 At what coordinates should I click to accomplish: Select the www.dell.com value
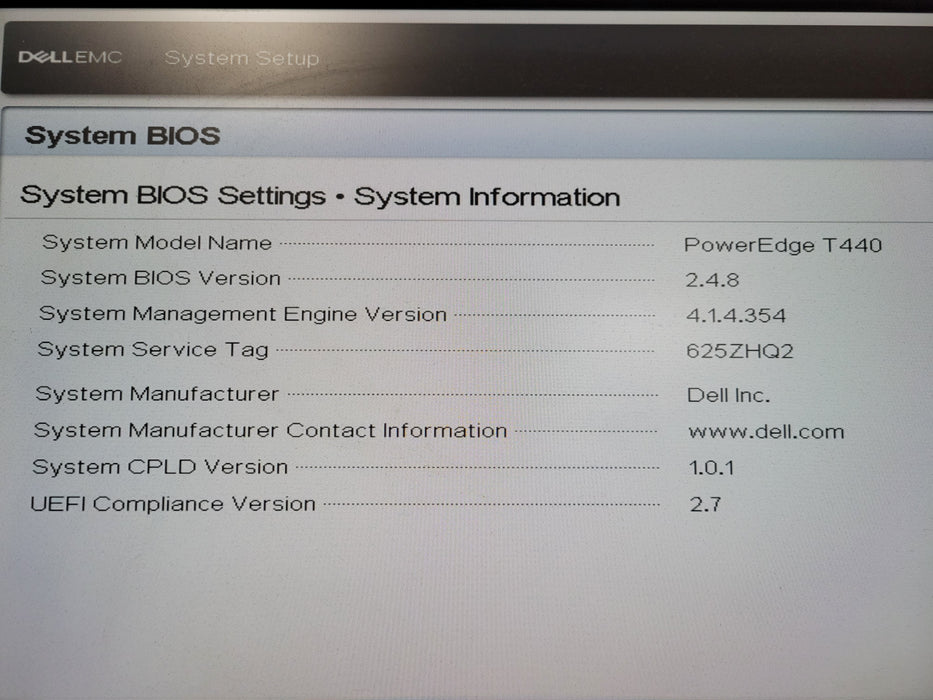coord(766,432)
